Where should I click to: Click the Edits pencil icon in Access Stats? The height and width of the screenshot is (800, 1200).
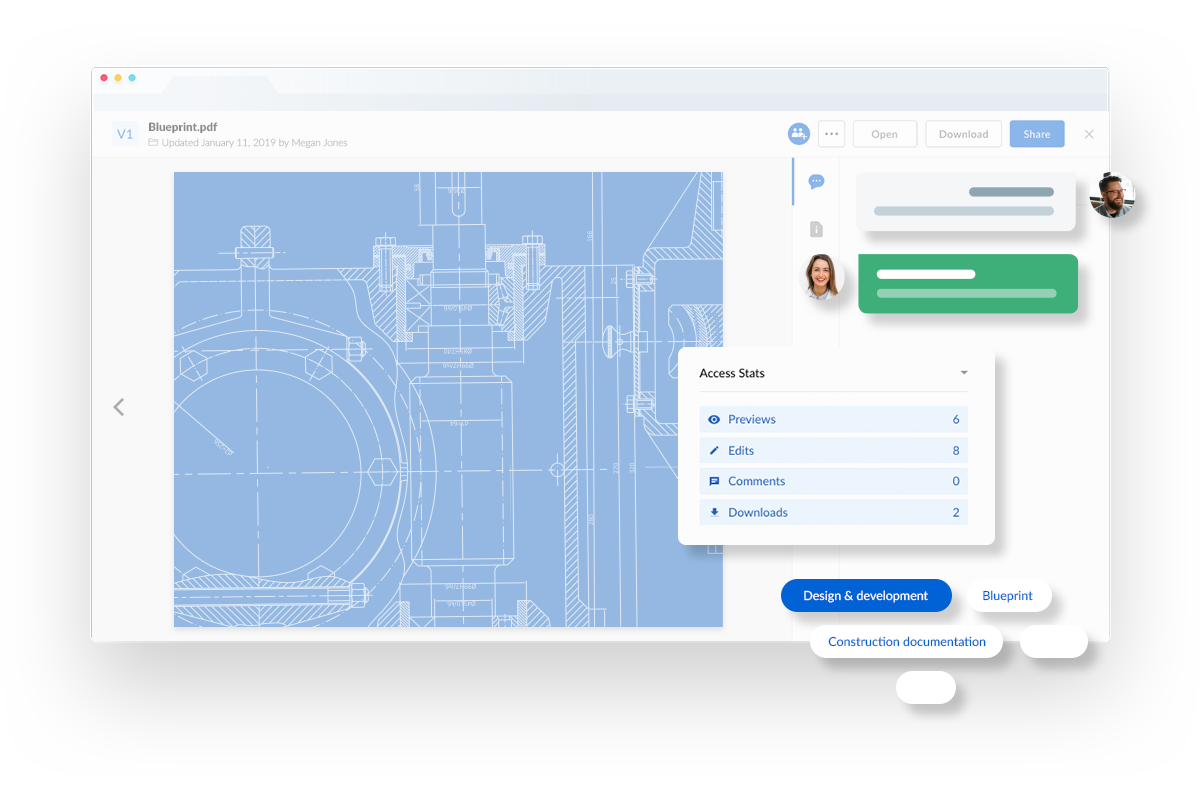(713, 450)
